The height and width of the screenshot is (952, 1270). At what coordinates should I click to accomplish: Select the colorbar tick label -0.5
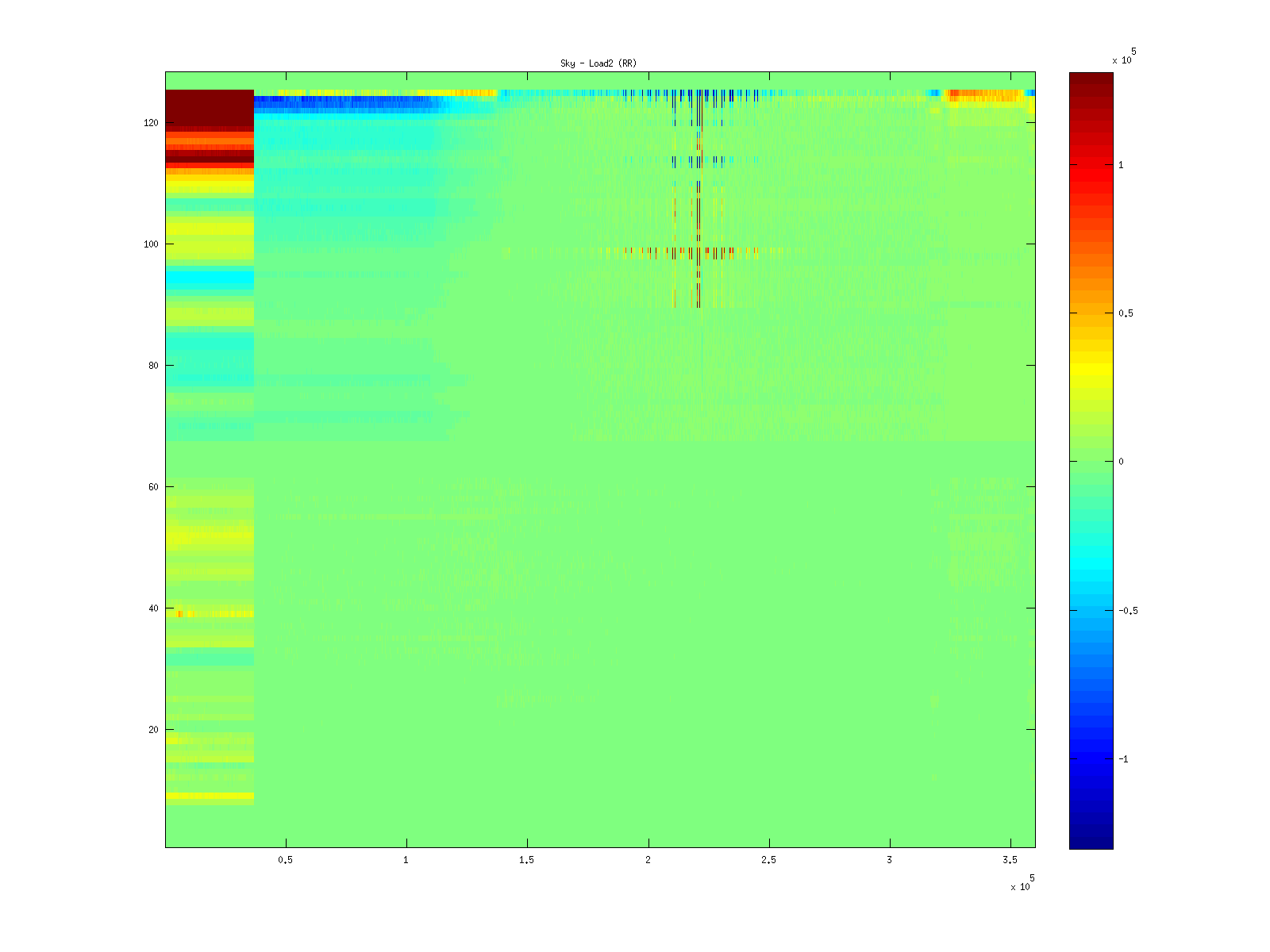(1127, 611)
